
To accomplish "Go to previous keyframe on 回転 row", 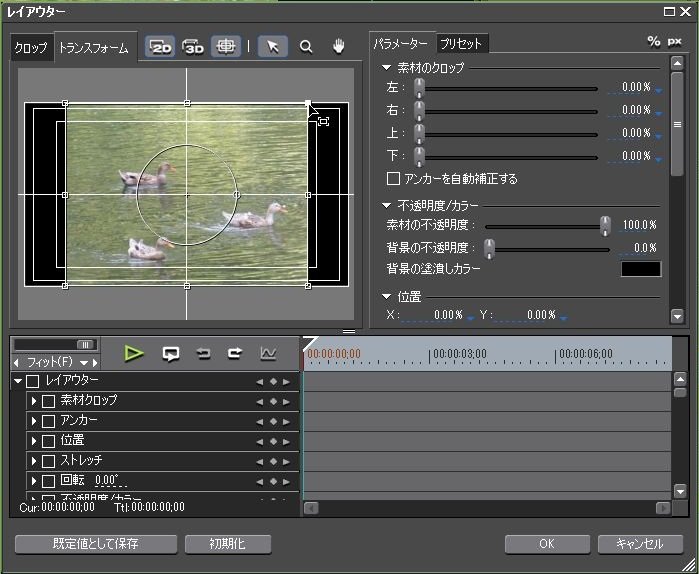I will pos(259,482).
